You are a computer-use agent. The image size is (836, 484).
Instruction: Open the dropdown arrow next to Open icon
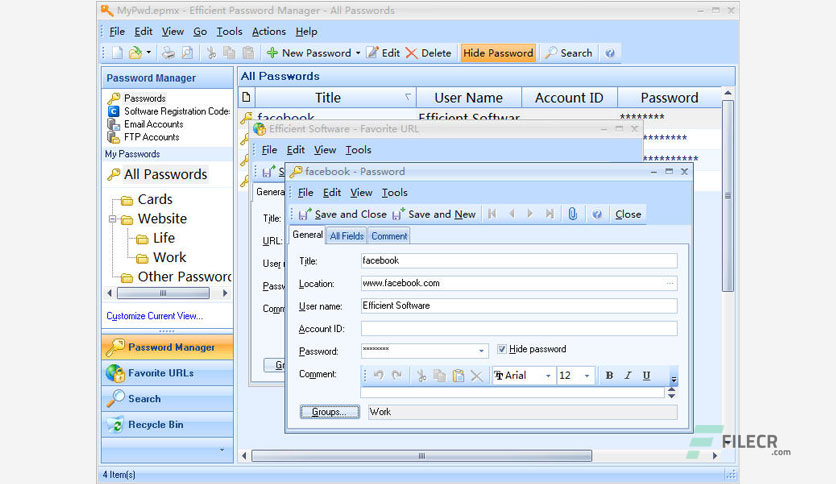149,52
